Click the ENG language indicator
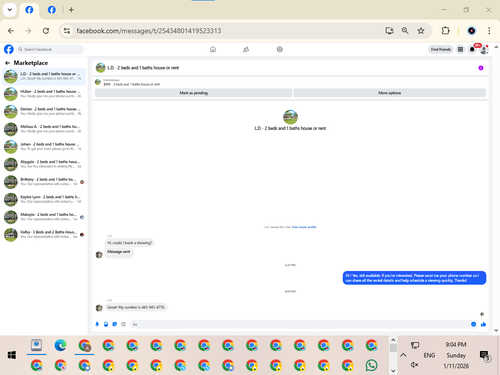Viewport: 500px width, 375px height. (429, 355)
